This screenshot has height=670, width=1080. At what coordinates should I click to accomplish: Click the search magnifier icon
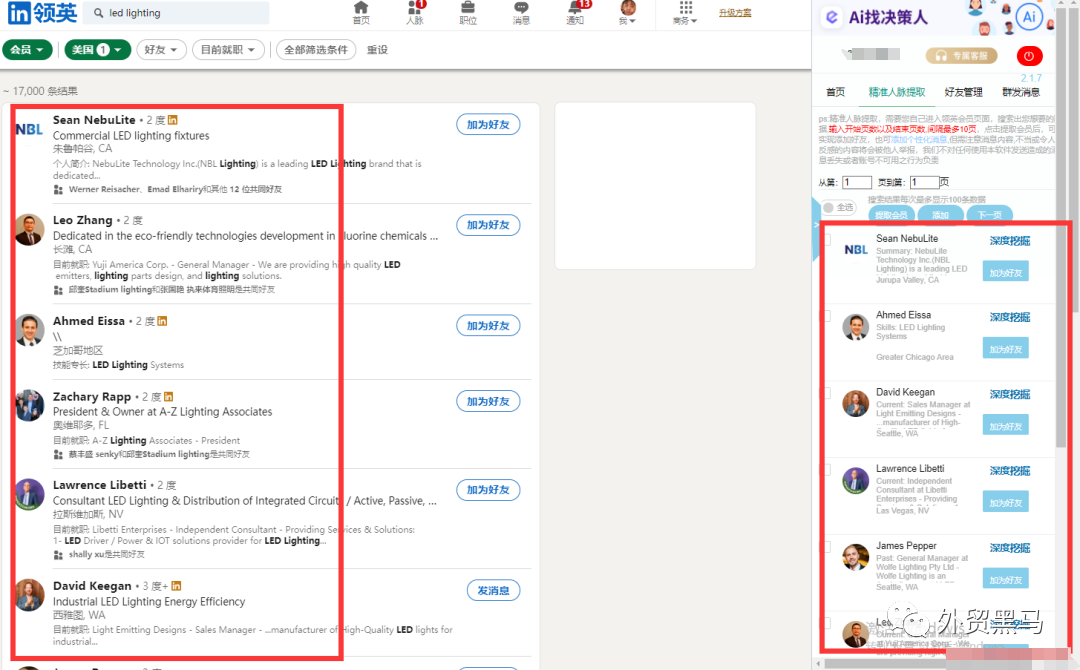pyautogui.click(x=98, y=12)
